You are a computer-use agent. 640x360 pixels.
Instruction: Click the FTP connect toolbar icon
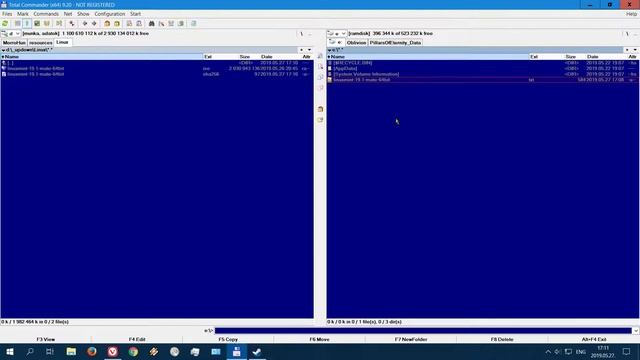[129, 24]
